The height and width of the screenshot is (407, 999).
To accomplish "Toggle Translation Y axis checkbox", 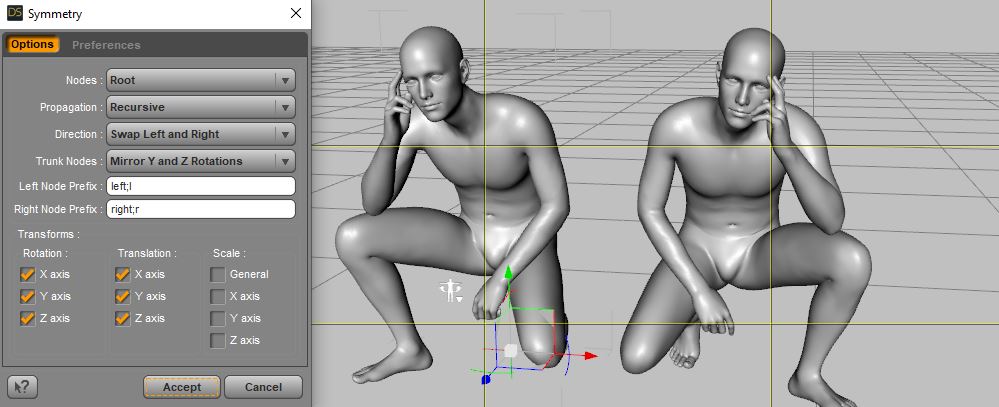I will pos(122,296).
